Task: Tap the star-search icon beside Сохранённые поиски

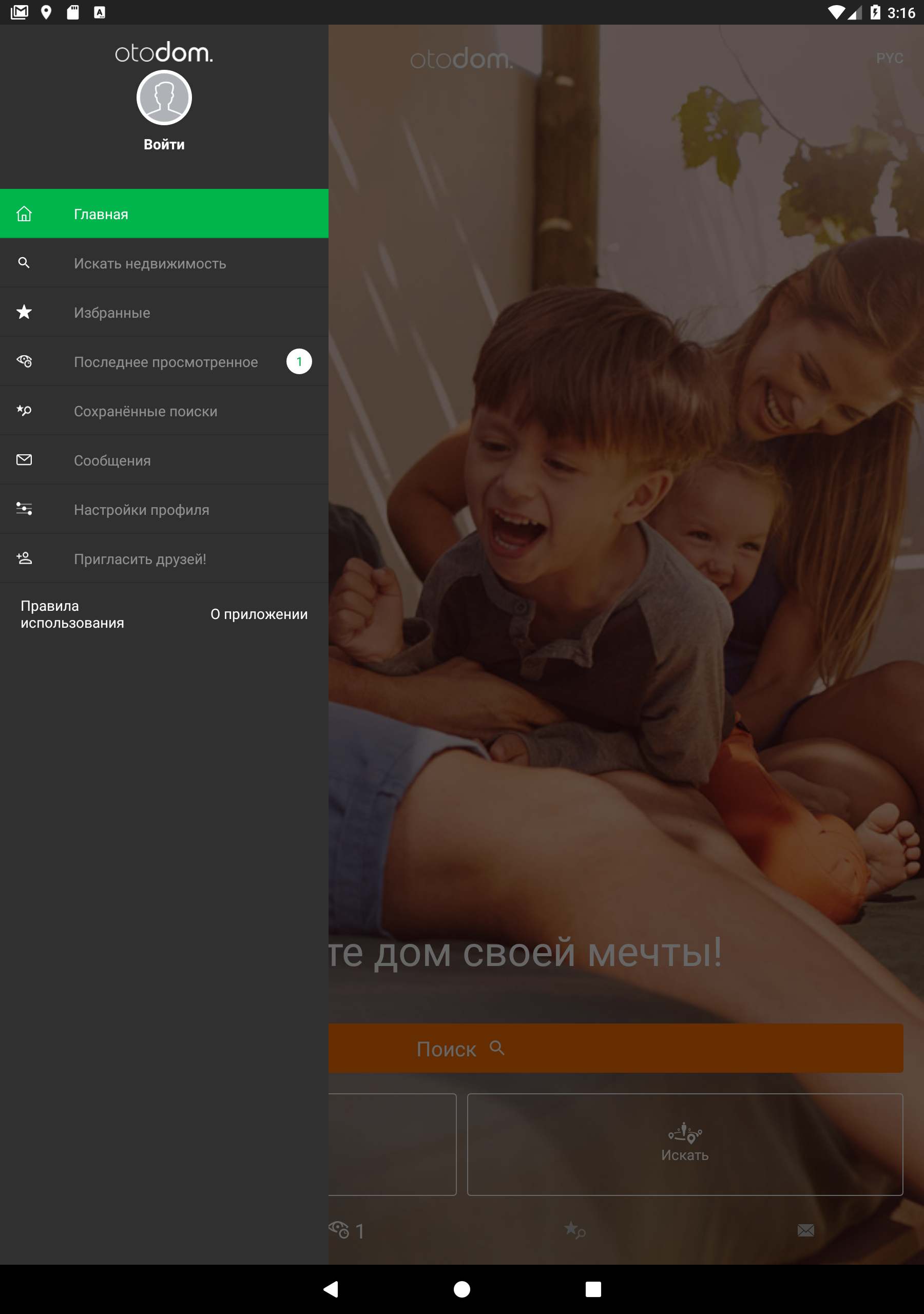Action: point(24,410)
